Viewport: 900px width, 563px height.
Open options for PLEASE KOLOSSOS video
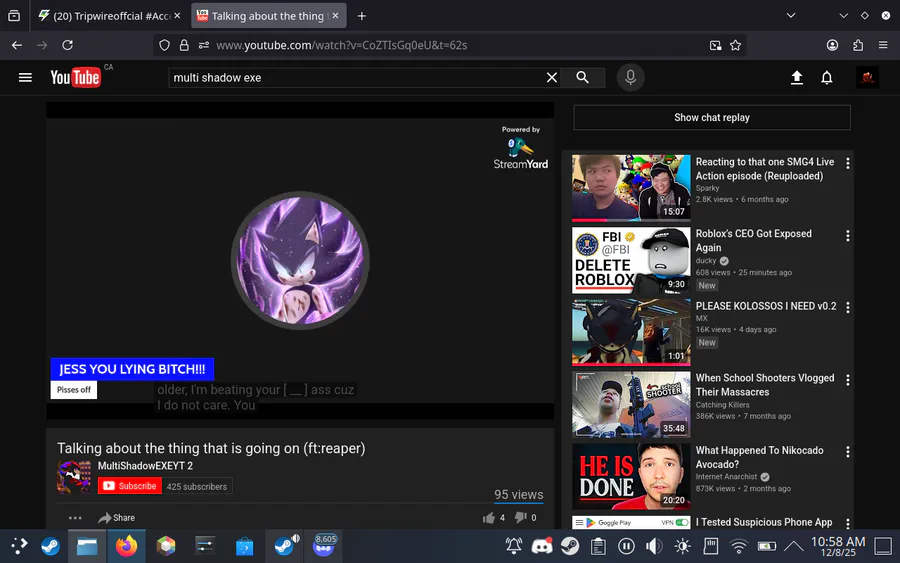[848, 307]
